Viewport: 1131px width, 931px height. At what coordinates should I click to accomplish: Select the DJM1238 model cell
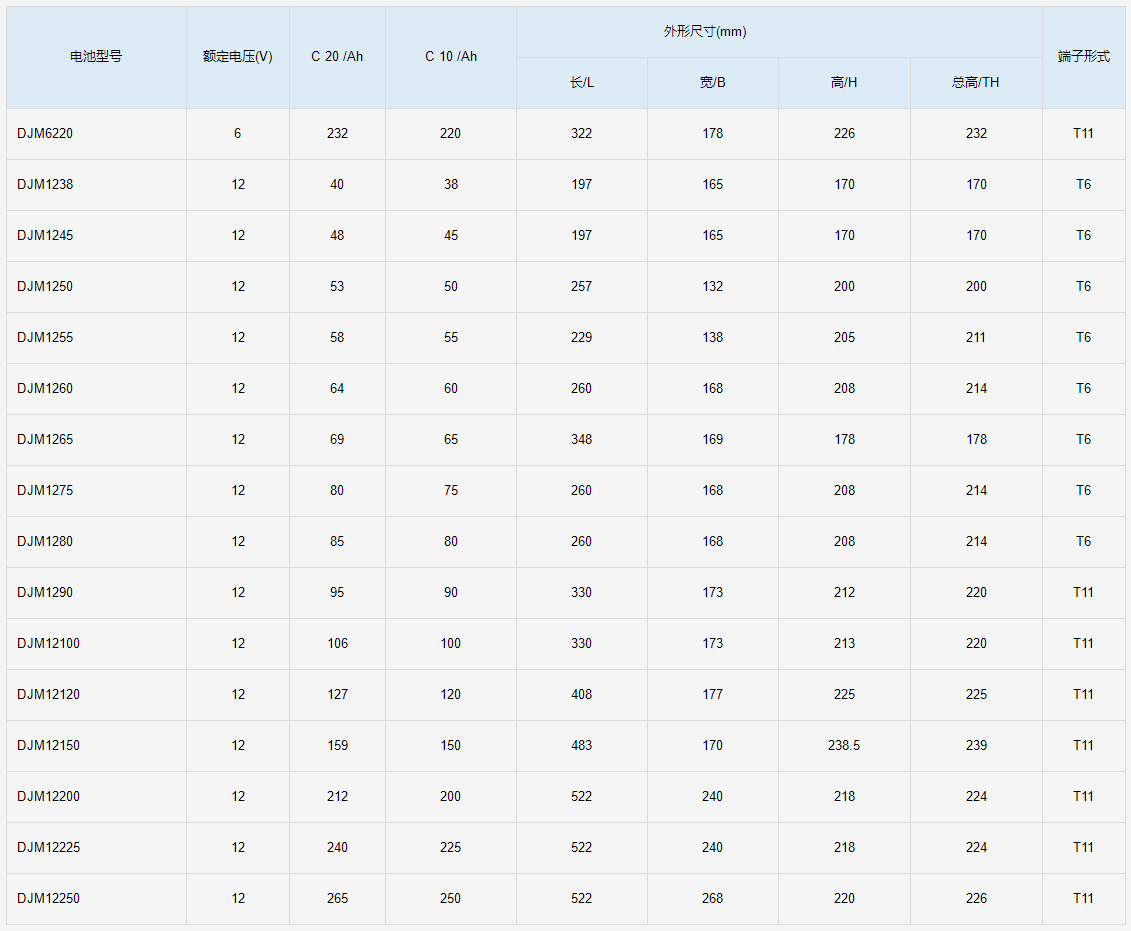96,185
